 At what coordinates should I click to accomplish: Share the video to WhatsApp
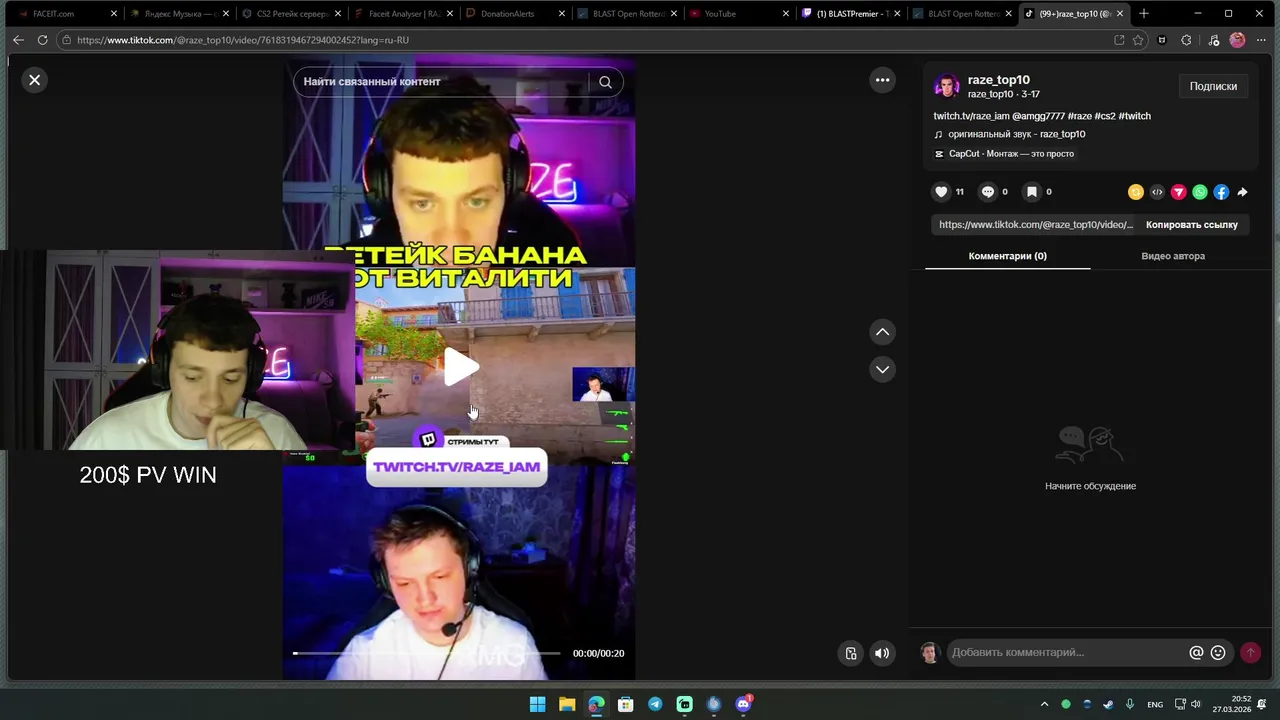[x=1200, y=192]
